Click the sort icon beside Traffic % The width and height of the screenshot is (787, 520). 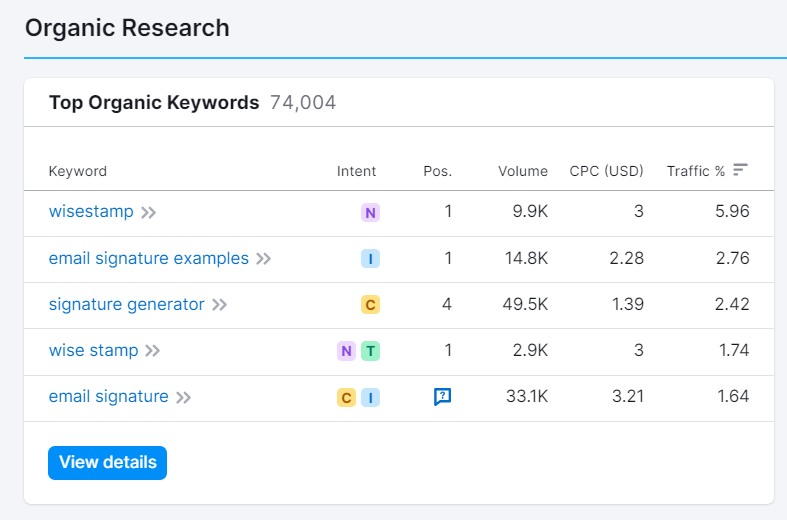pos(740,170)
